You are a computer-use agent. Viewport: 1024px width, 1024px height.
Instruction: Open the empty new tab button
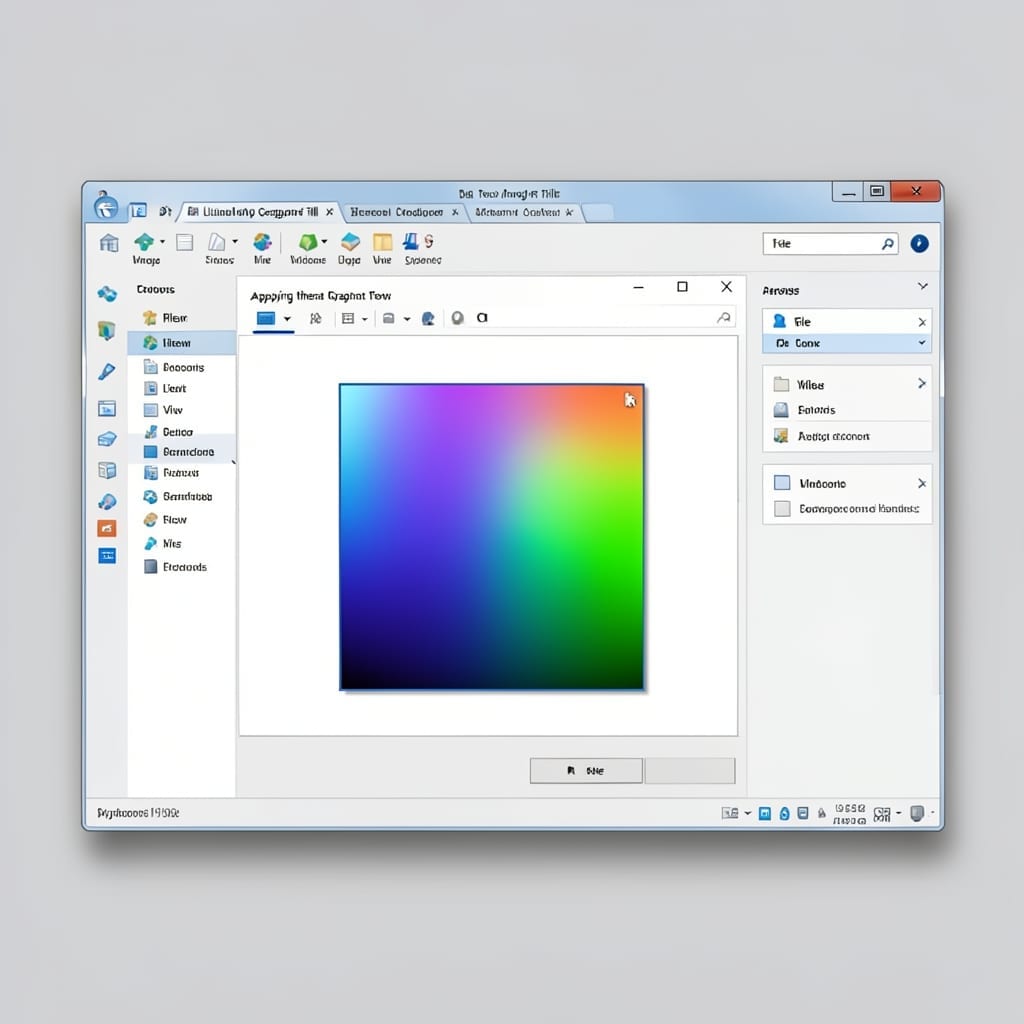click(x=598, y=213)
